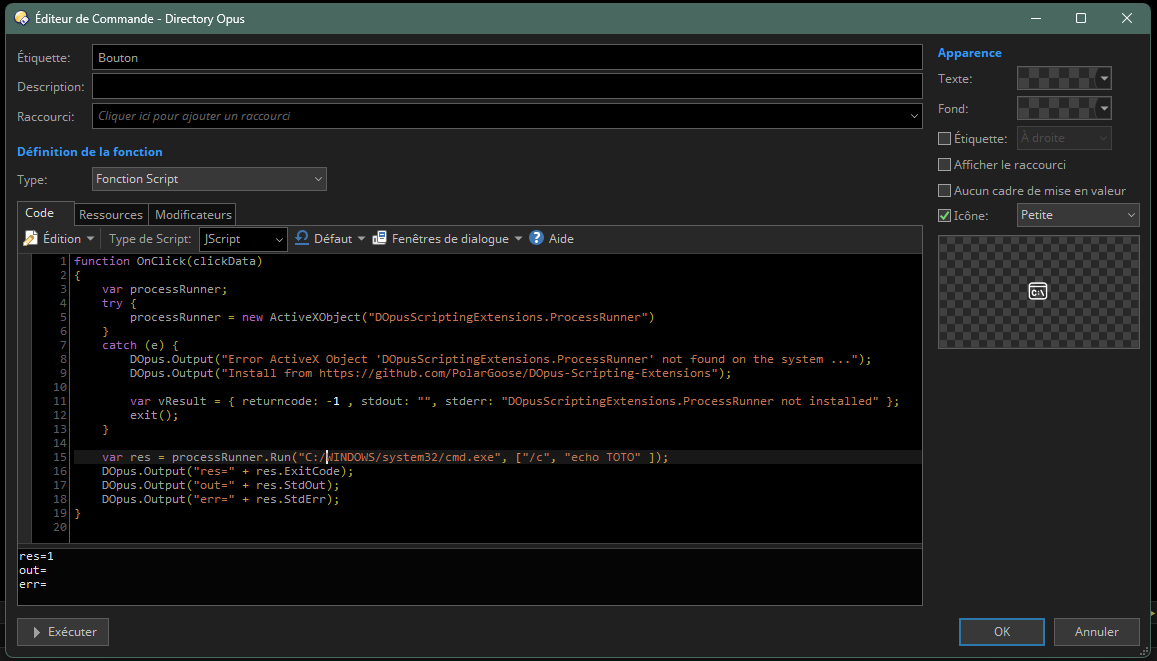This screenshot has height=661, width=1157.
Task: Close the Éditeur de Commande window
Action: pos(1127,18)
